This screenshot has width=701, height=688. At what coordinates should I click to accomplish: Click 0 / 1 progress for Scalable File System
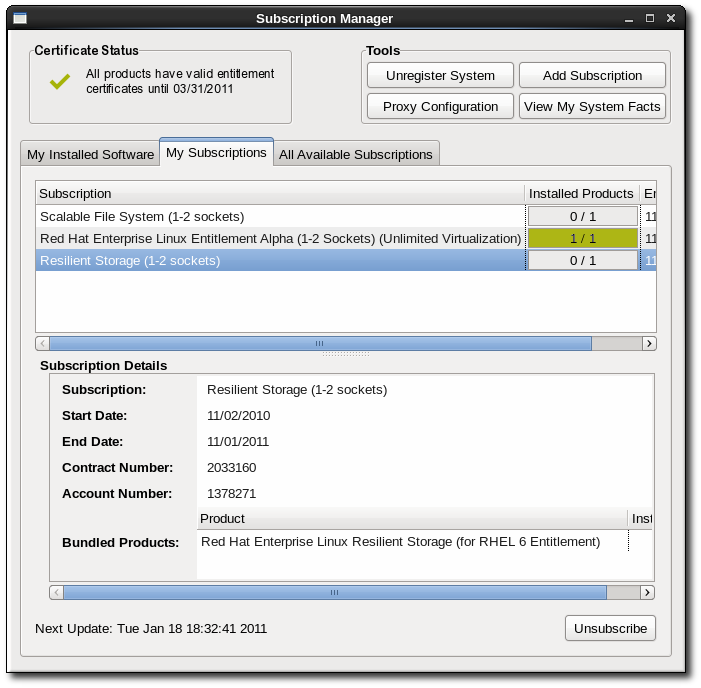(583, 216)
